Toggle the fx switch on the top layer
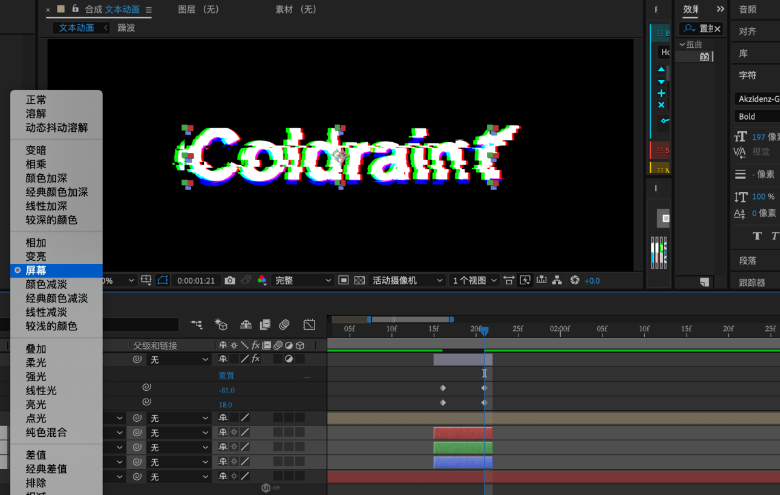780x495 pixels. pyautogui.click(x=256, y=359)
